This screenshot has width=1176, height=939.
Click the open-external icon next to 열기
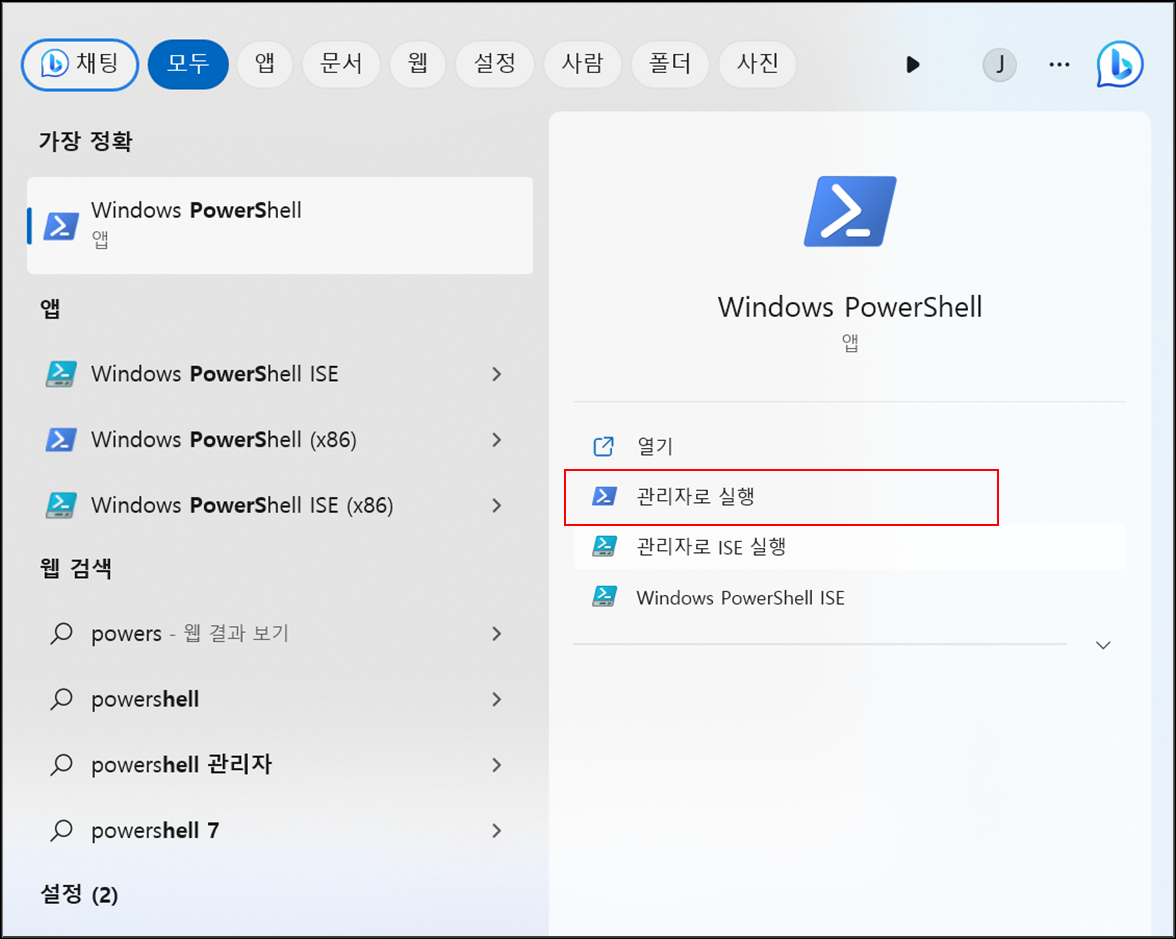click(x=604, y=446)
